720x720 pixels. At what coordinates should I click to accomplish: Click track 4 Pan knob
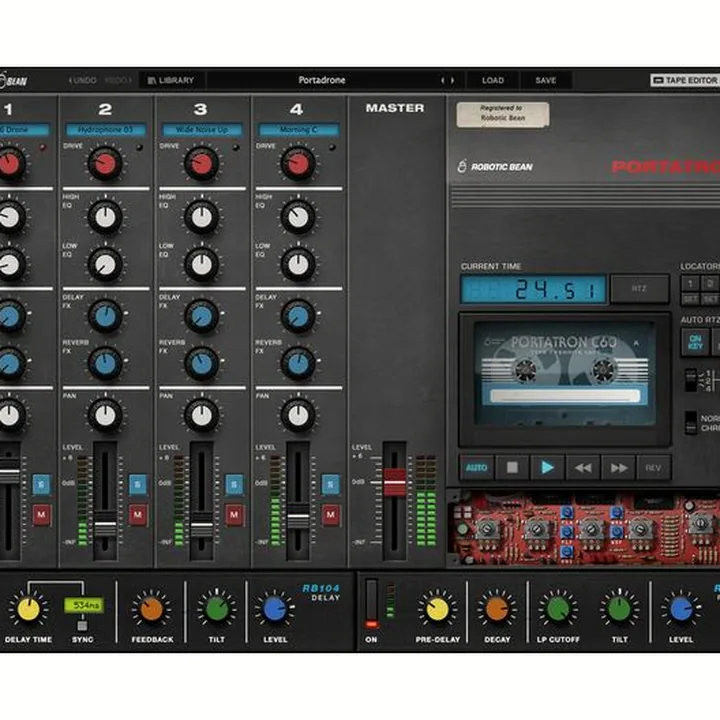[x=298, y=416]
